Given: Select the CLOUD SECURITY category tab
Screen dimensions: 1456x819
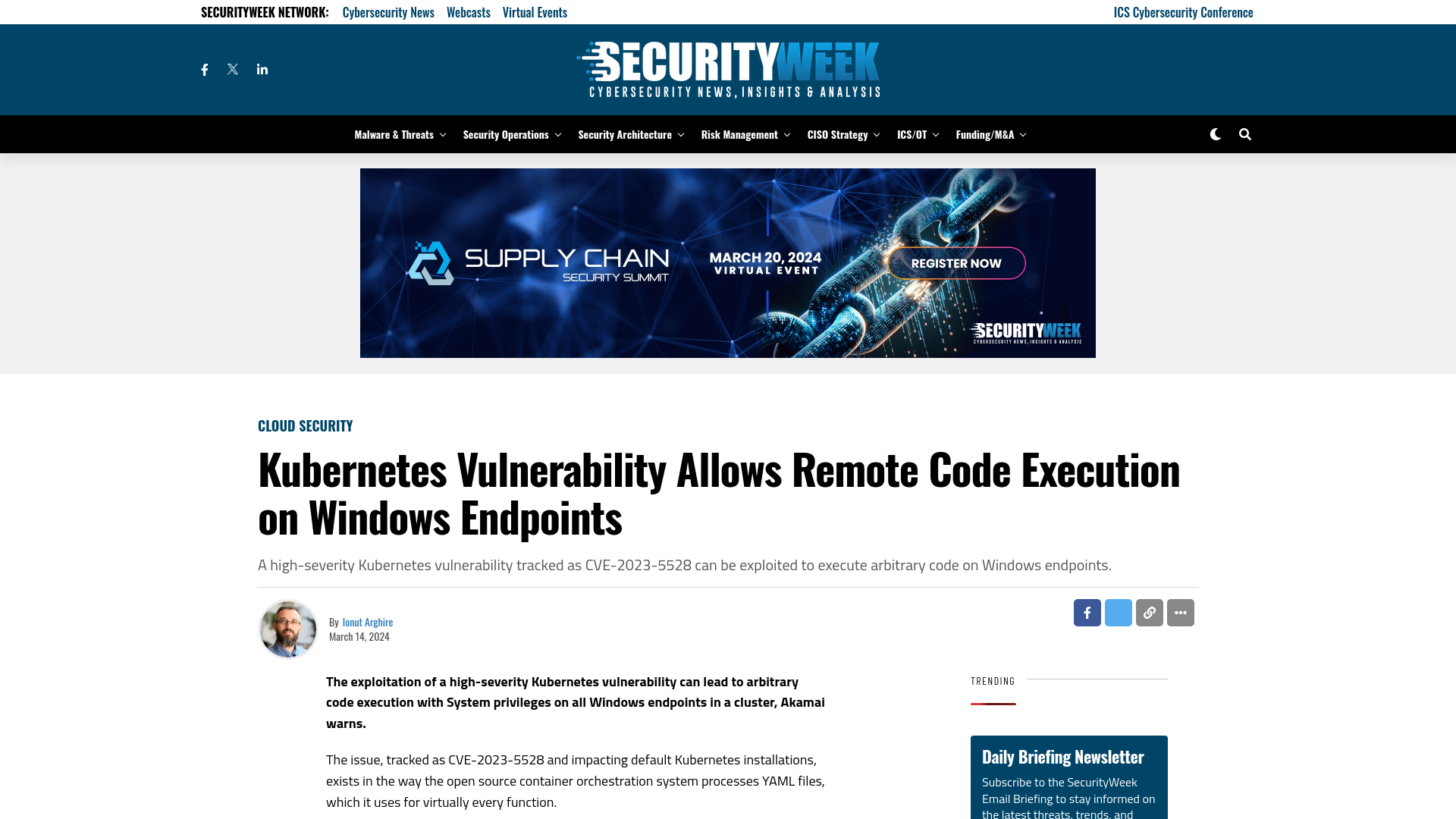Looking at the screenshot, I should 305,425.
